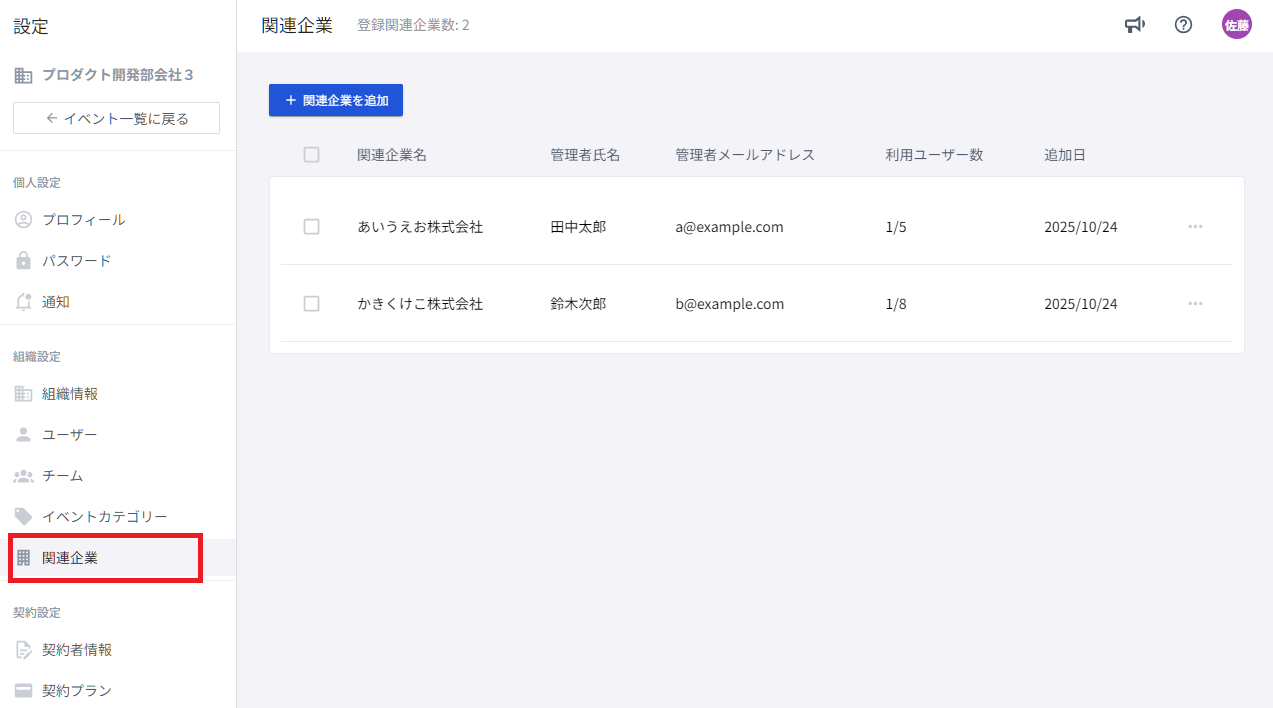Go to ユーザー settings page
The width and height of the screenshot is (1273, 708).
coord(70,435)
